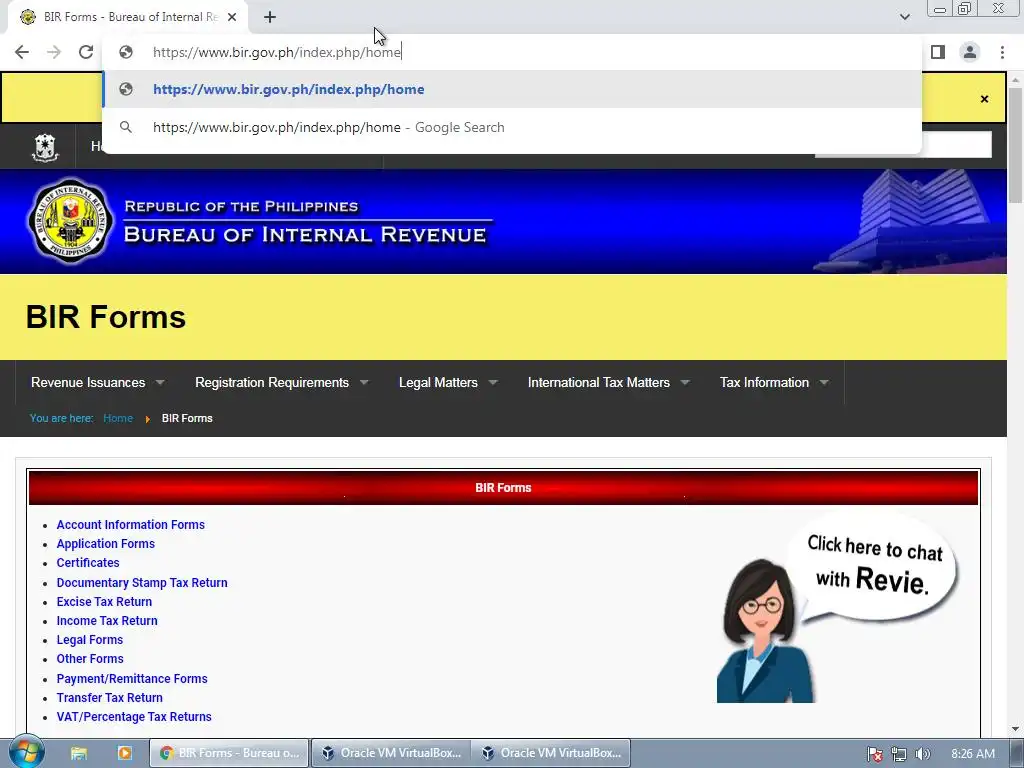
Task: Open Documentary Stamp Tax Return link
Action: (x=142, y=583)
